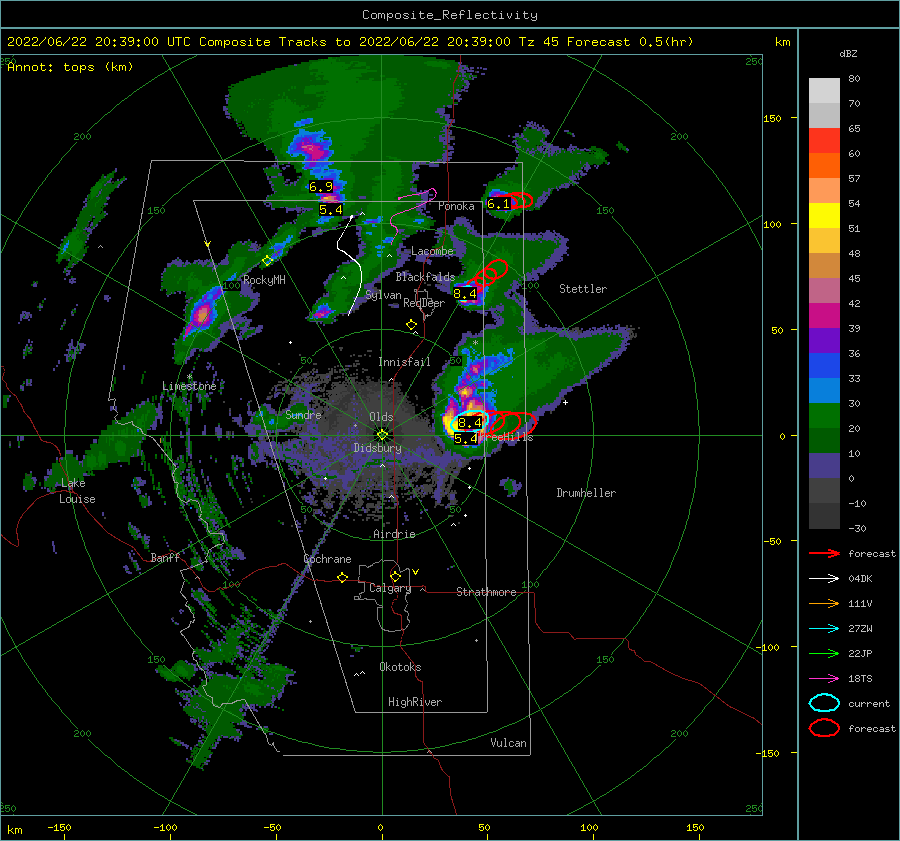Click the radar site diamond marker above Didsbury
The image size is (900, 841).
pos(382,435)
